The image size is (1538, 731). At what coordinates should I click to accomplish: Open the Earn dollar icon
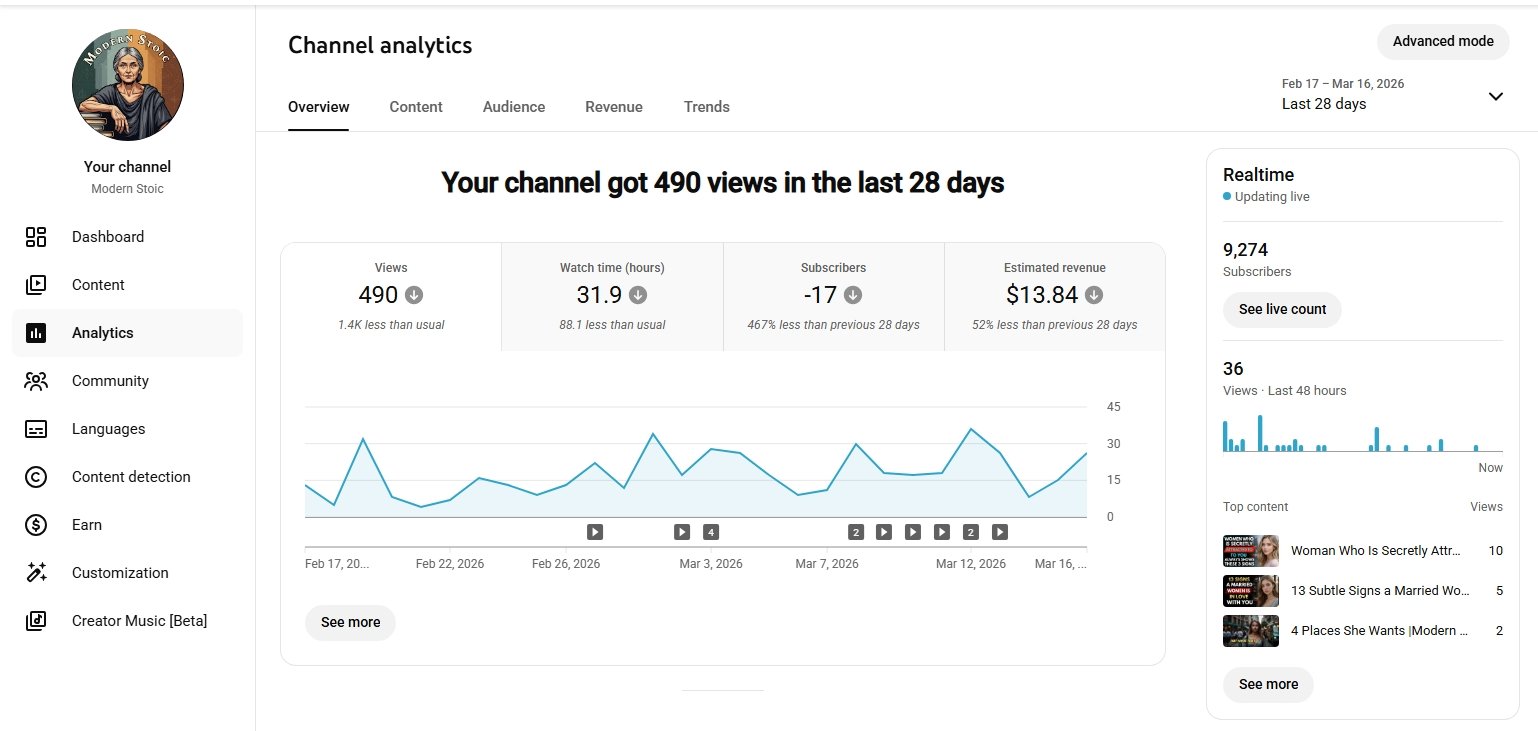(x=36, y=525)
